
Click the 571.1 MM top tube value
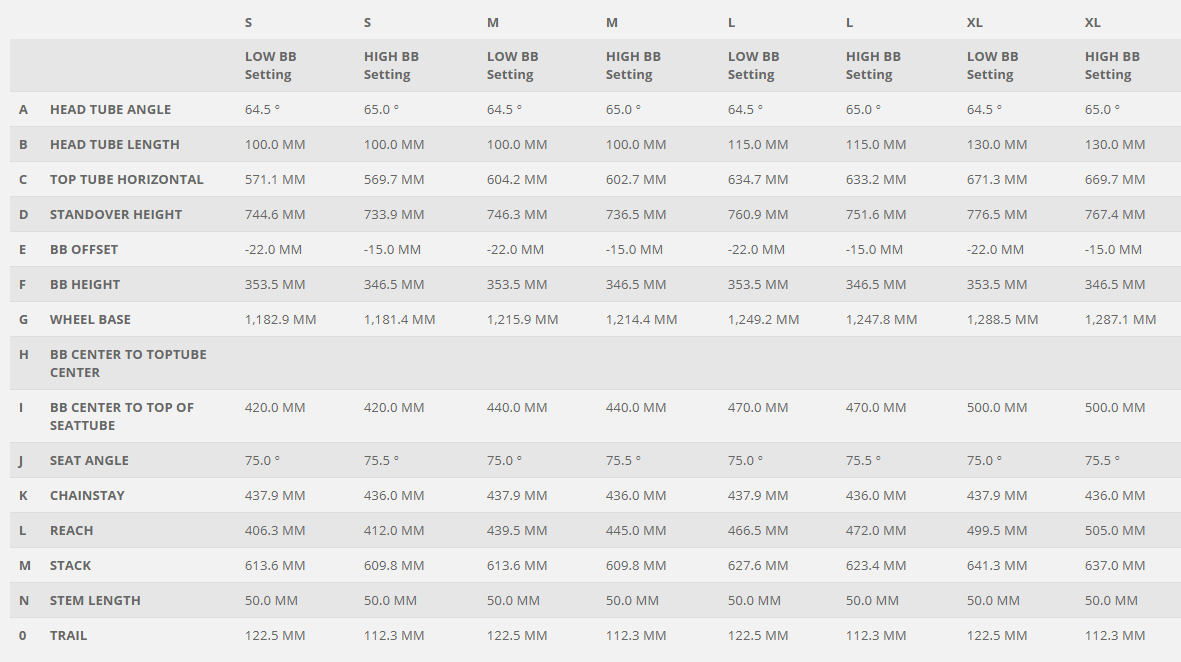point(275,179)
